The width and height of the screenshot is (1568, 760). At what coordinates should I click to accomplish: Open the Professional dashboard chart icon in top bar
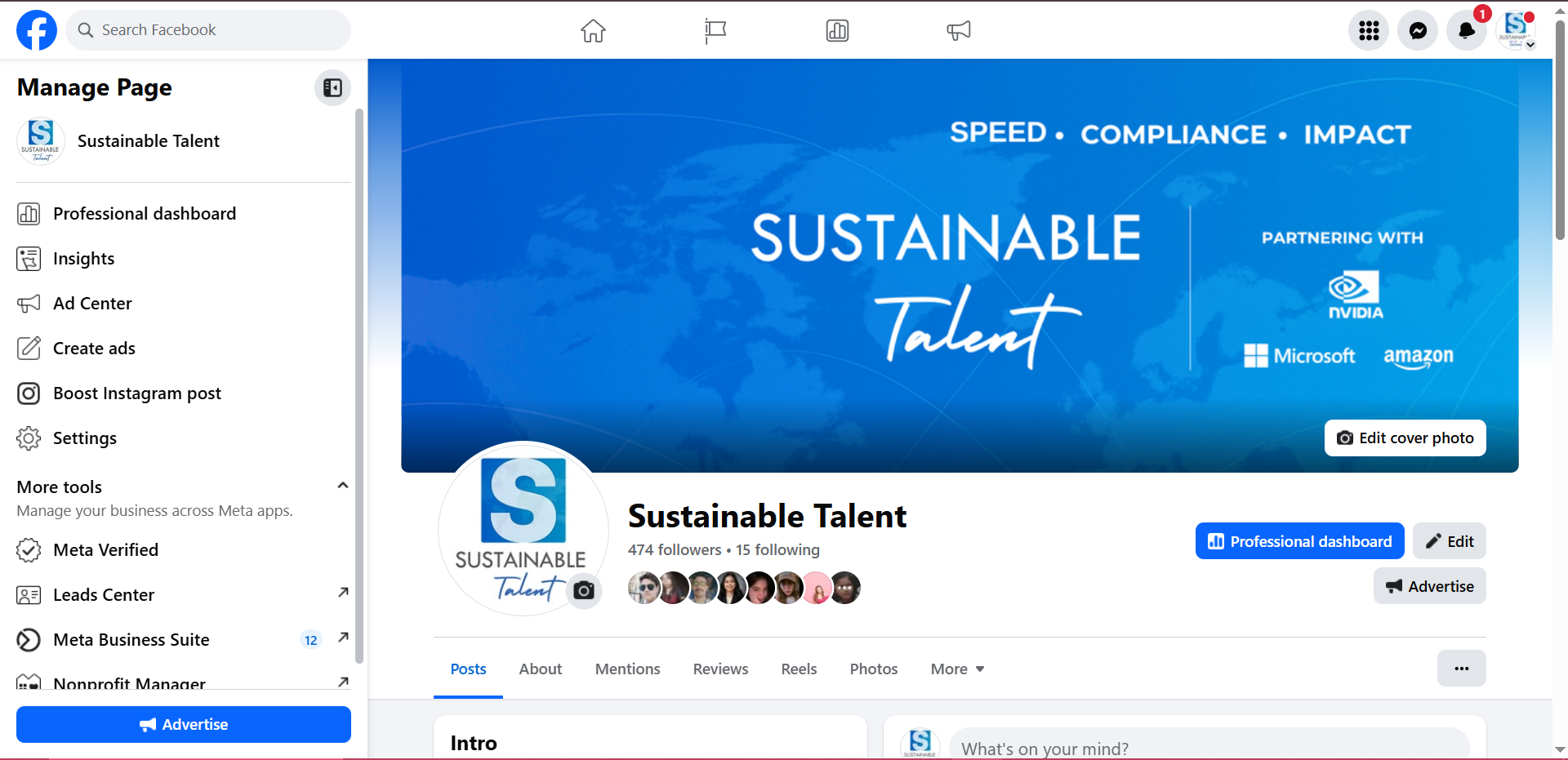[x=837, y=31]
